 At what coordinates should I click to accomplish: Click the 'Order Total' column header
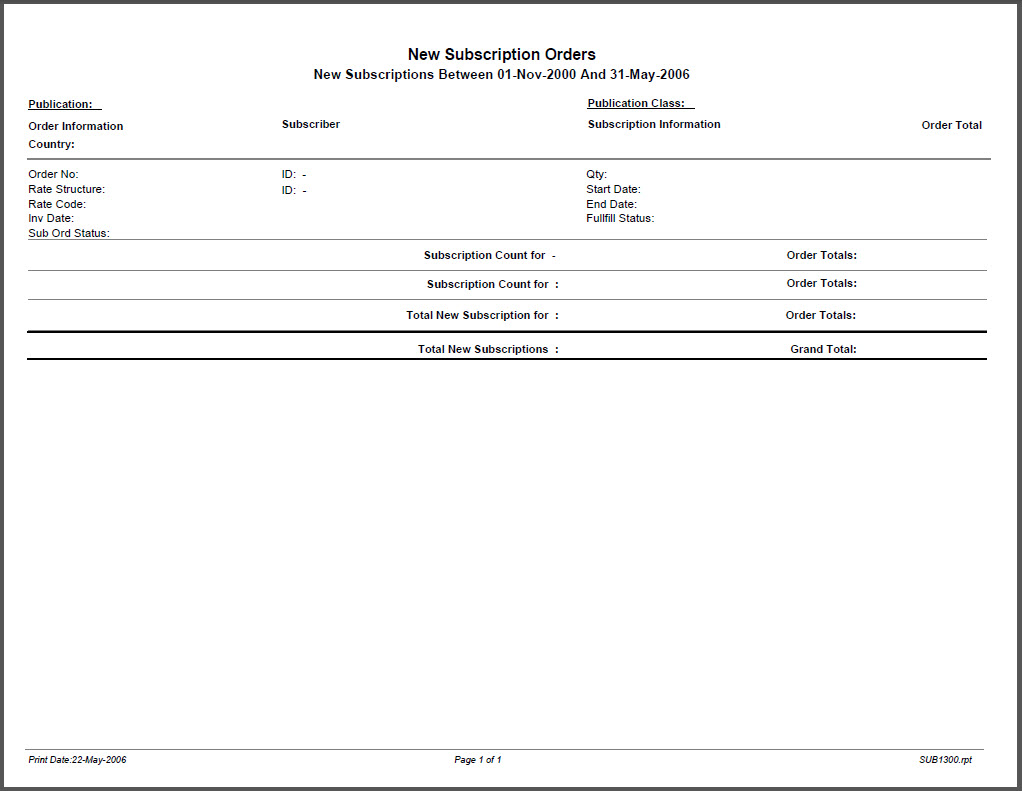coord(952,125)
